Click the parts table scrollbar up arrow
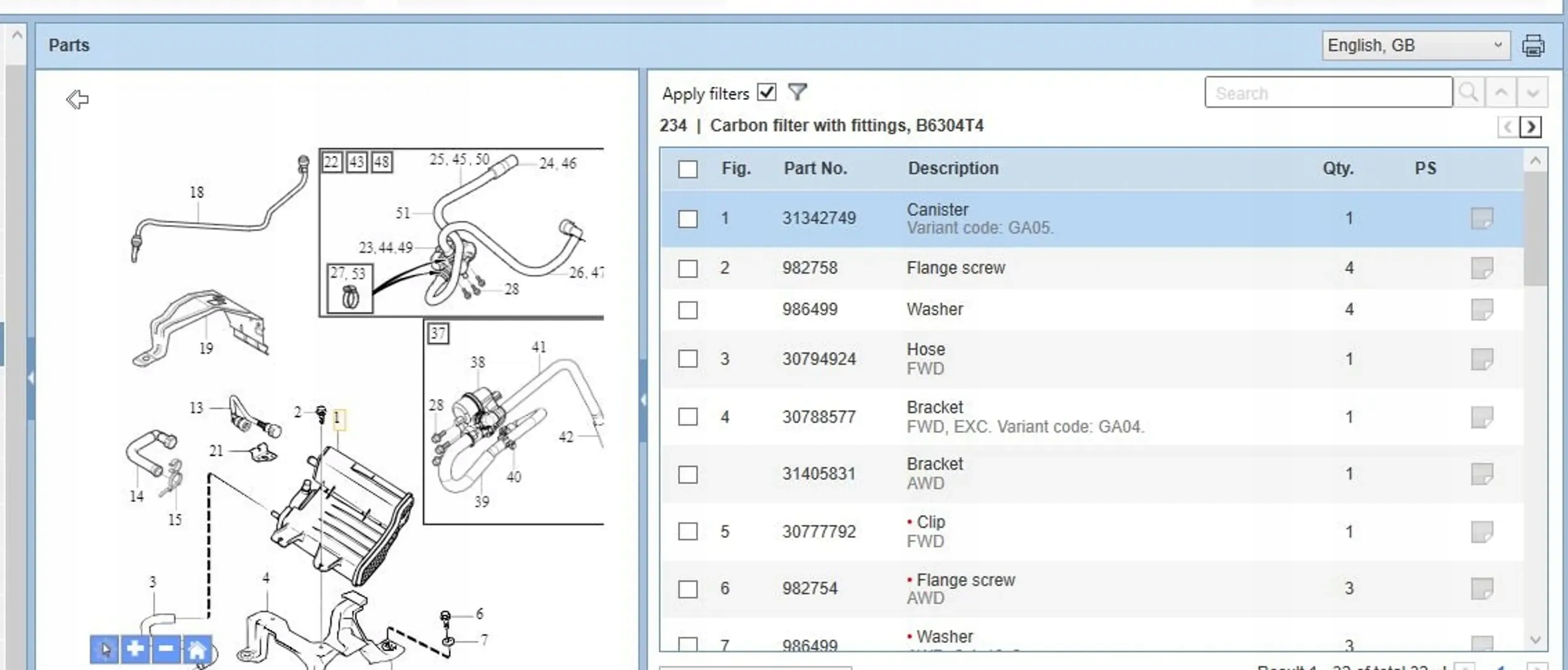Viewport: 1568px width, 670px height. (1535, 161)
